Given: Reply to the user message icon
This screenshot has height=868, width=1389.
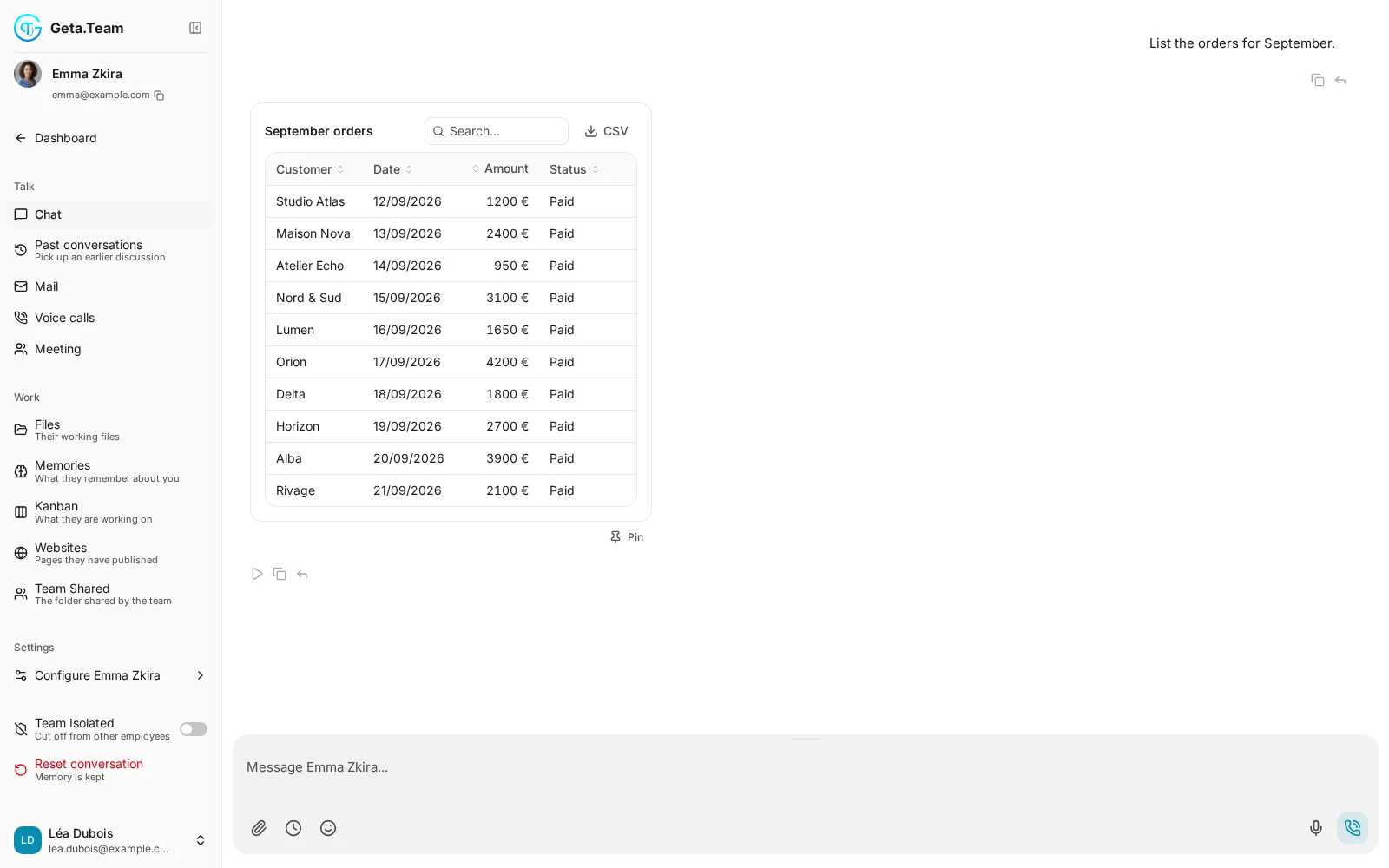Looking at the screenshot, I should (x=1340, y=80).
